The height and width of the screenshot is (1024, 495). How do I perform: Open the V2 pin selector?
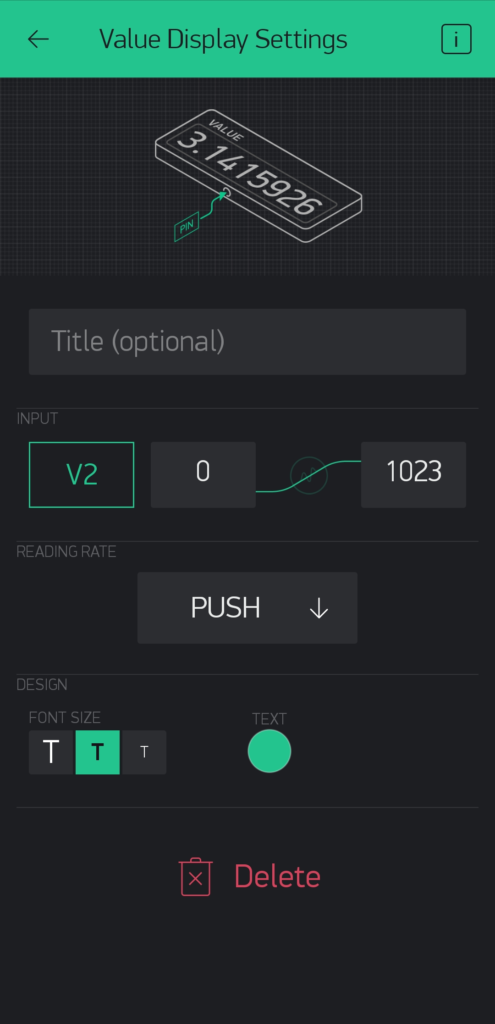[x=82, y=475]
